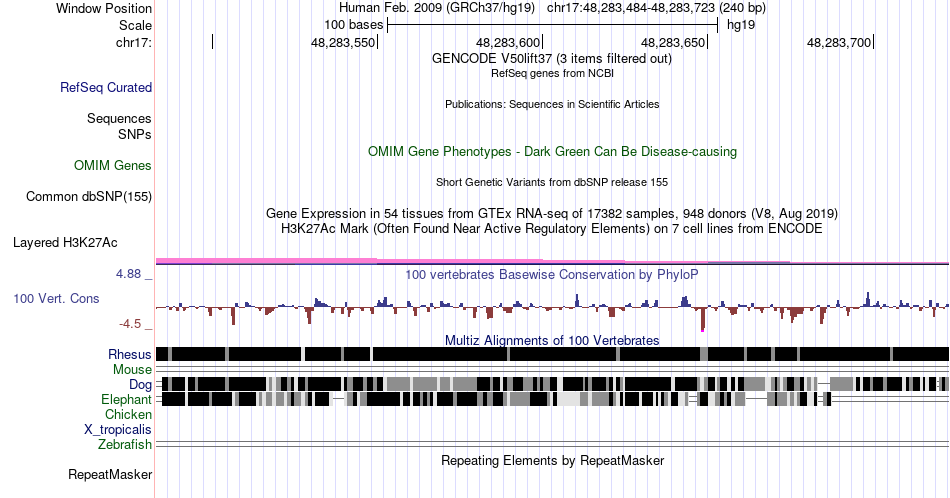The height and width of the screenshot is (498, 950).
Task: Click the OMIM Genes track label
Action: point(113,165)
